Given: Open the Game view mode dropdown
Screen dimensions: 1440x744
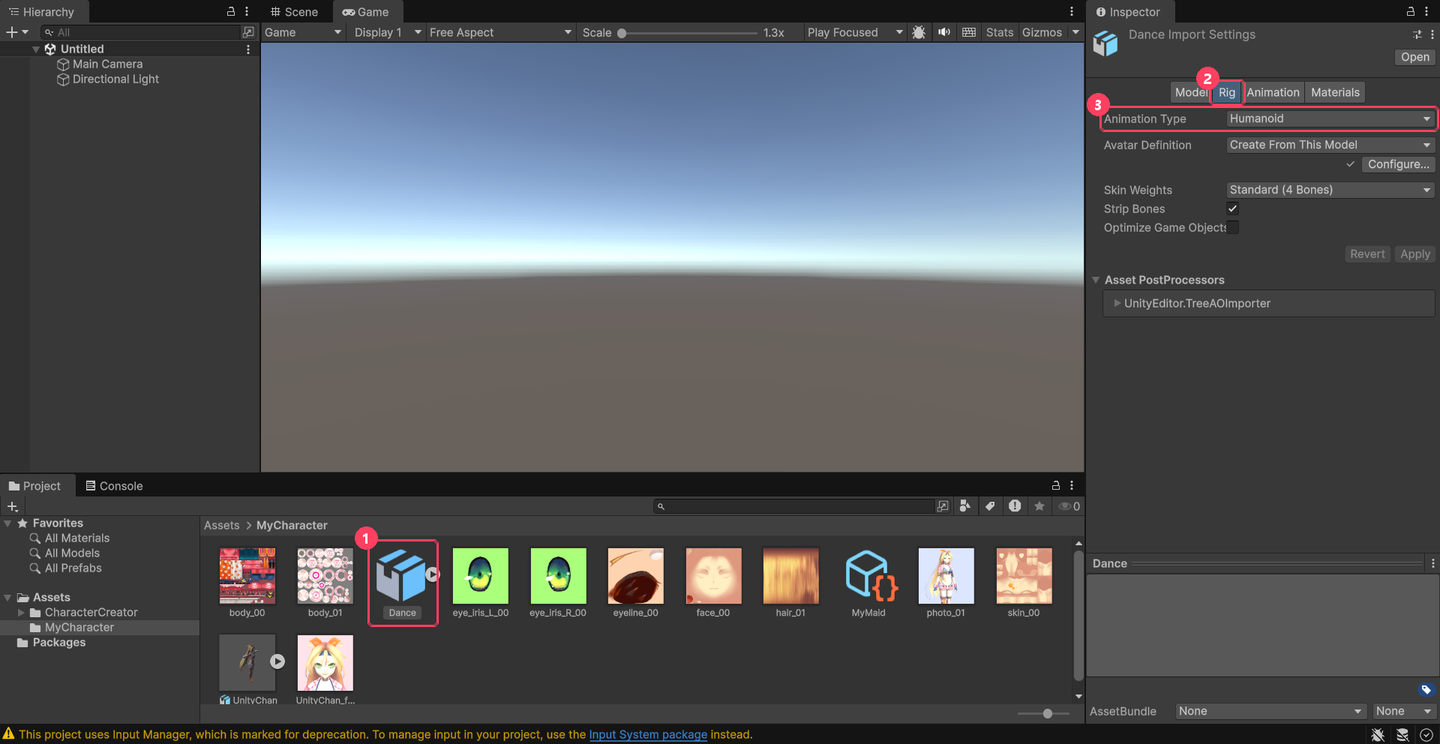Looking at the screenshot, I should click(x=303, y=32).
